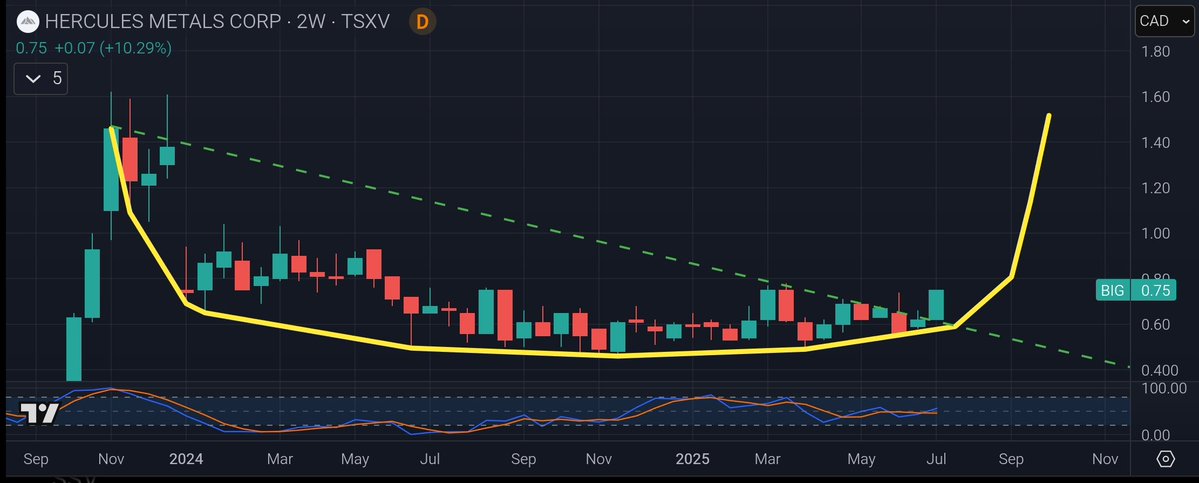The image size is (1199, 483).
Task: Click the orange D delayed-data badge
Action: 422,21
